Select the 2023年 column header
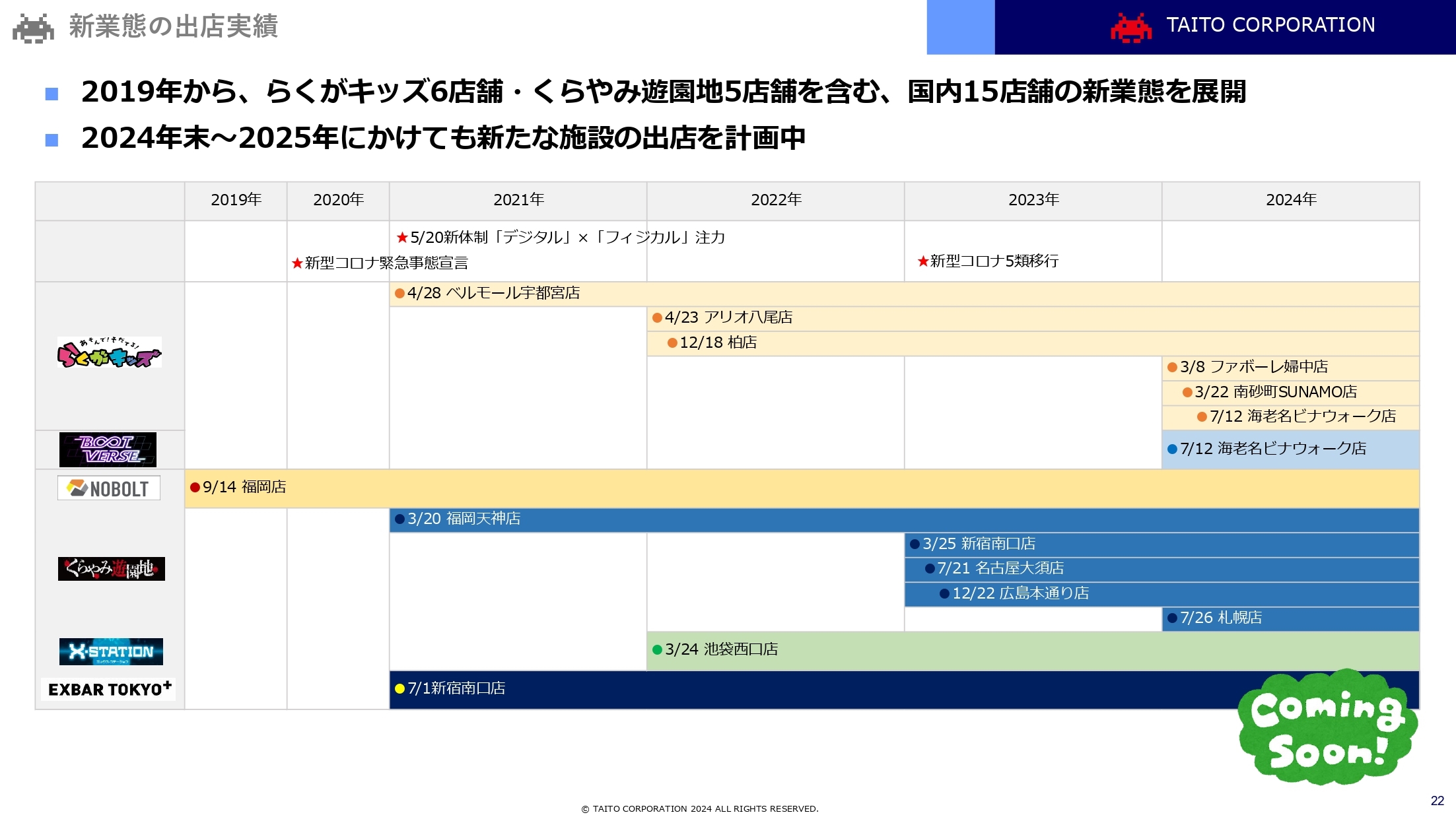This screenshot has height=819, width=1456. [1033, 201]
